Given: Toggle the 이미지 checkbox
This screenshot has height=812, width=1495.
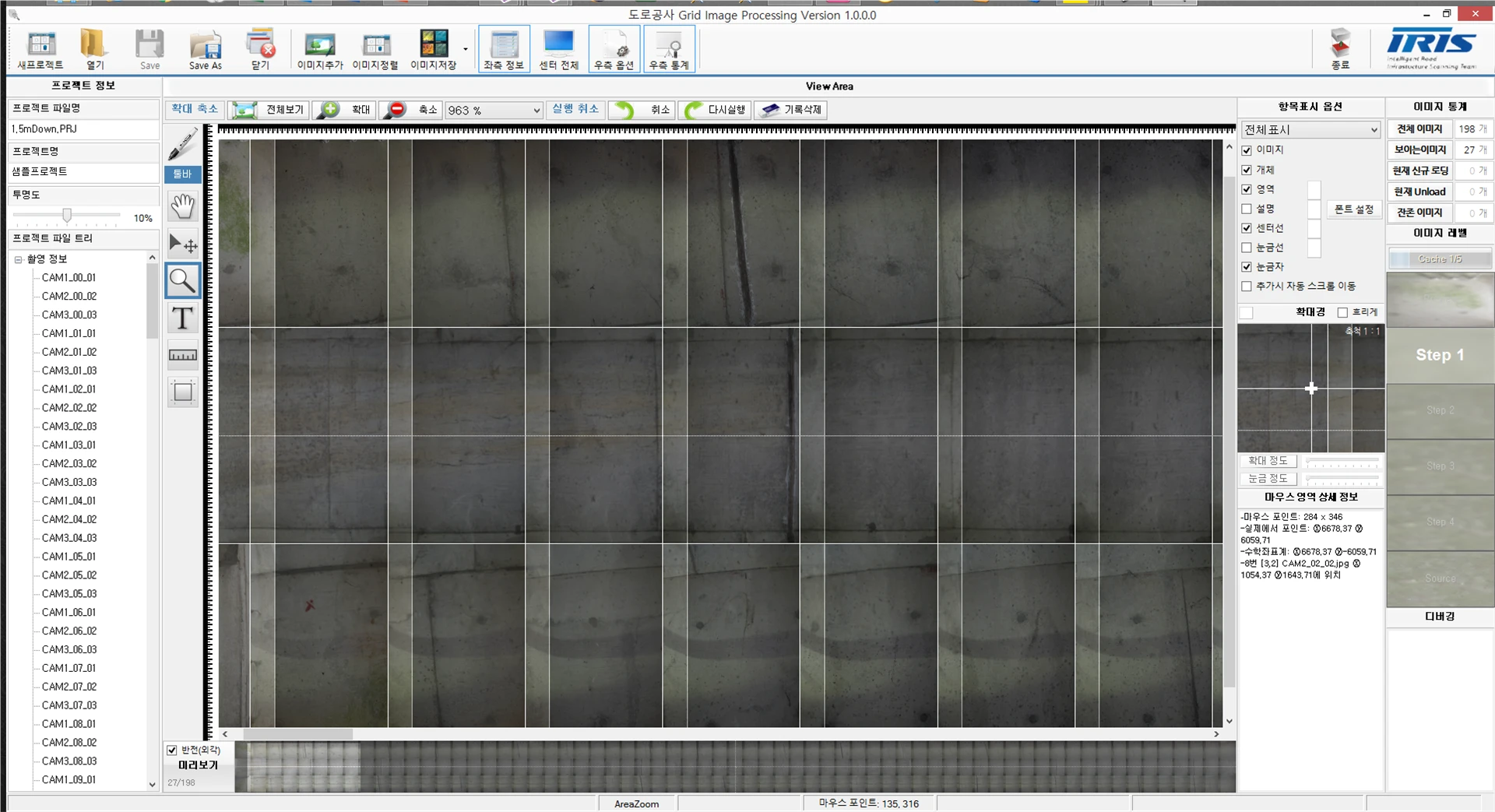Looking at the screenshot, I should coord(1247,150).
